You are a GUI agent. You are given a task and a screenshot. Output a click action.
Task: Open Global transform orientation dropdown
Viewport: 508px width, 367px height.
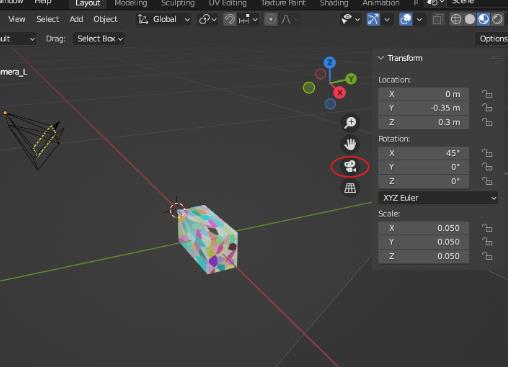pos(164,20)
